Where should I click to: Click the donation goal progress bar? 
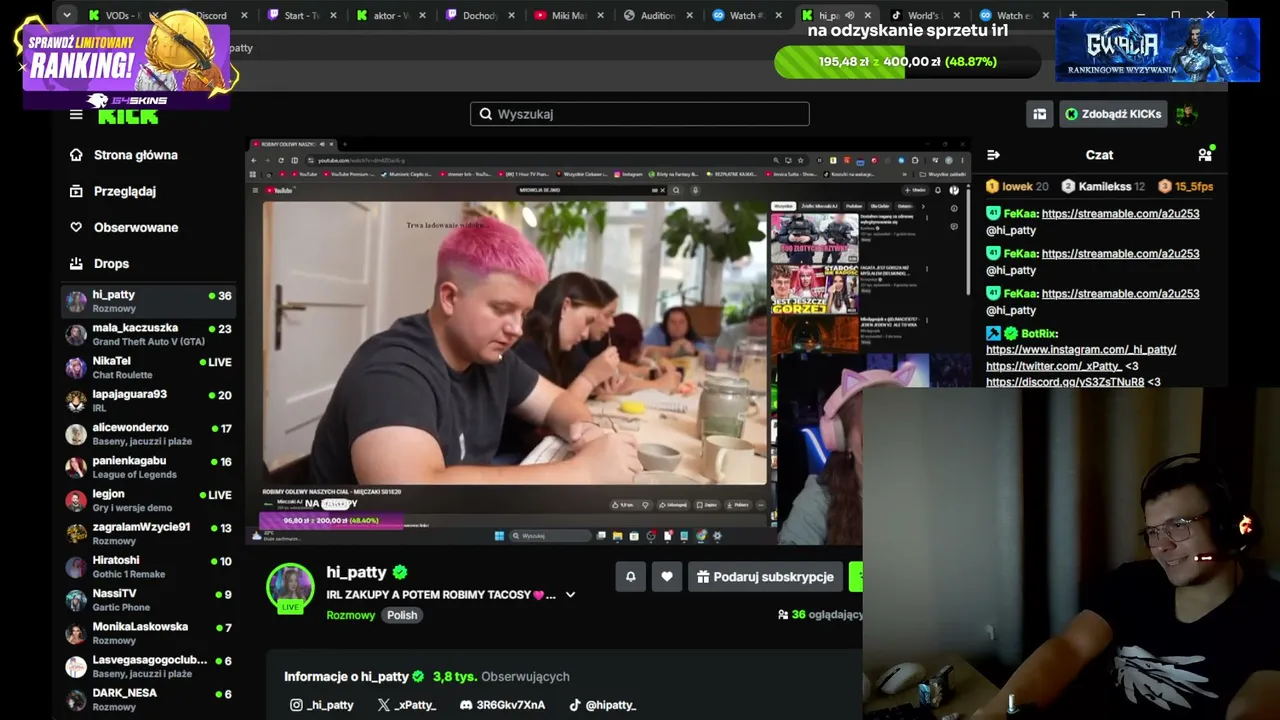point(907,62)
